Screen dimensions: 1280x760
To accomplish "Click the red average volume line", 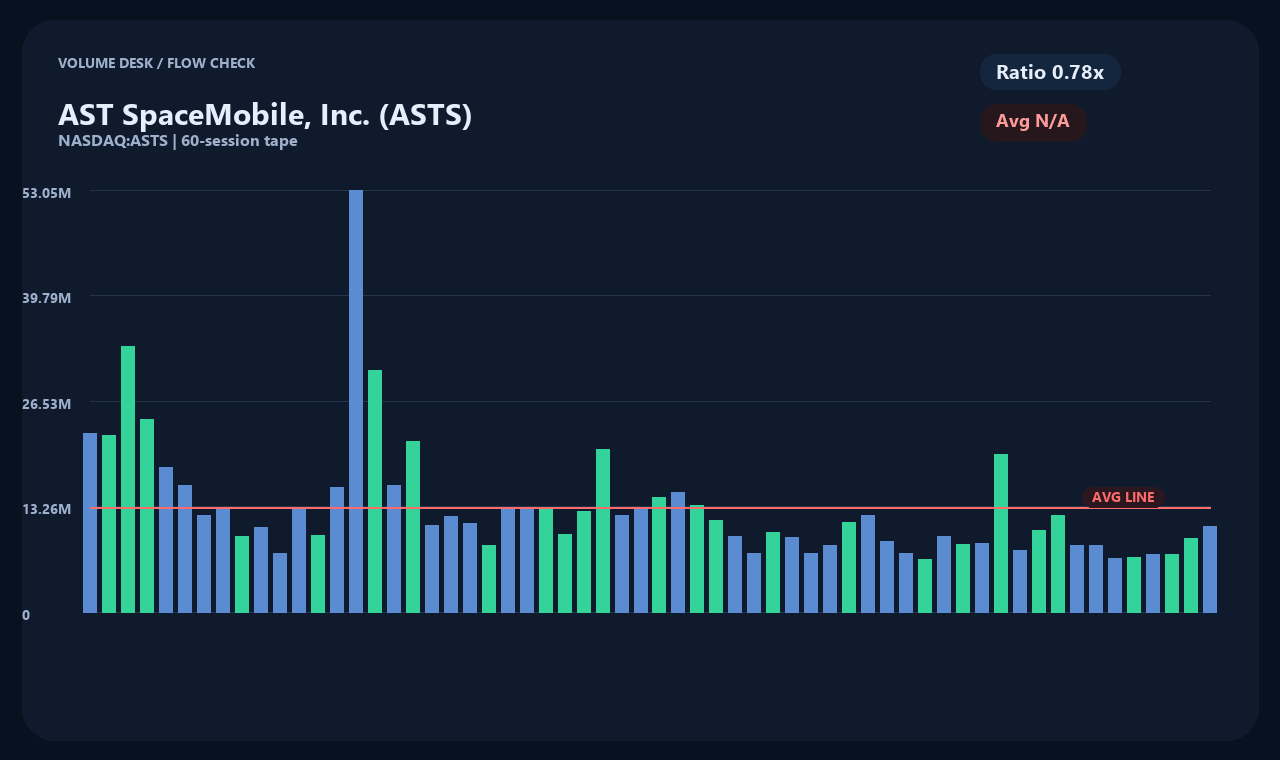I will [651, 508].
